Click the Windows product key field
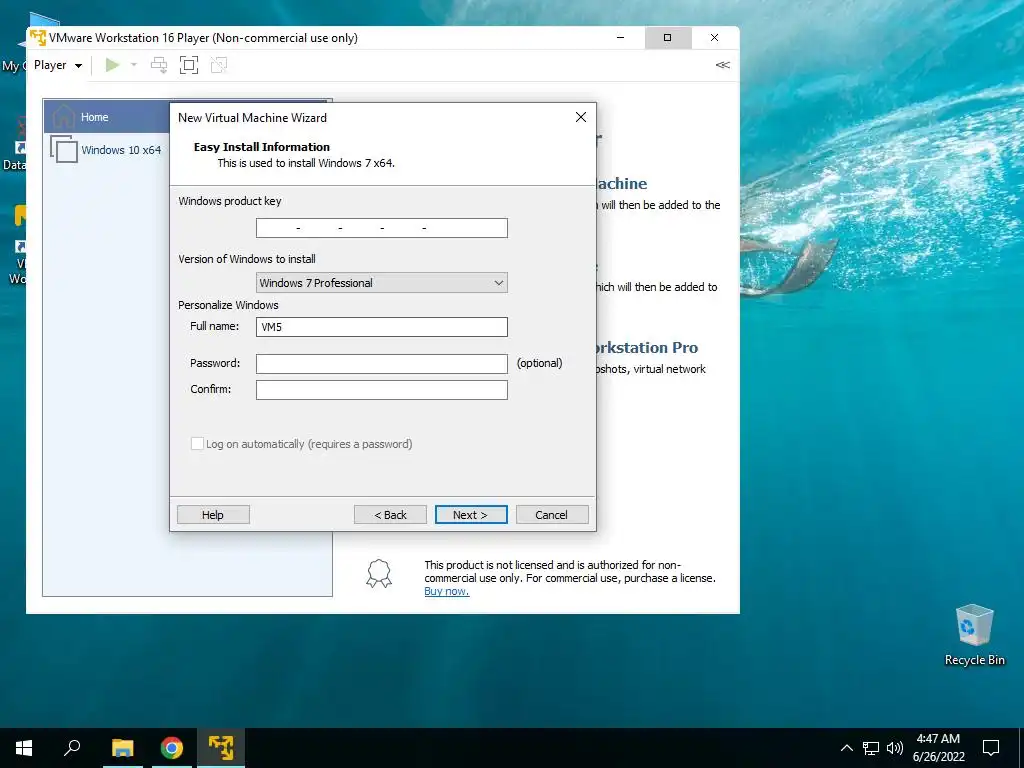This screenshot has width=1024, height=768. [x=381, y=228]
